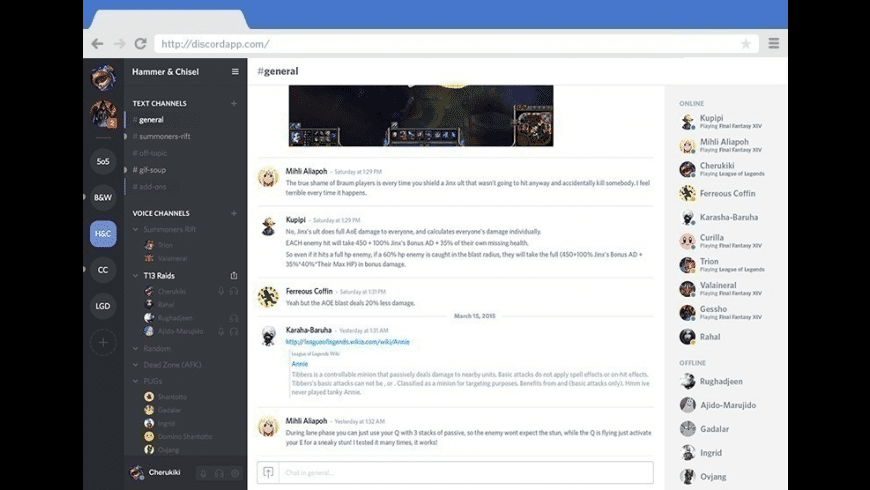Reload the page with the refresh icon

tap(140, 43)
